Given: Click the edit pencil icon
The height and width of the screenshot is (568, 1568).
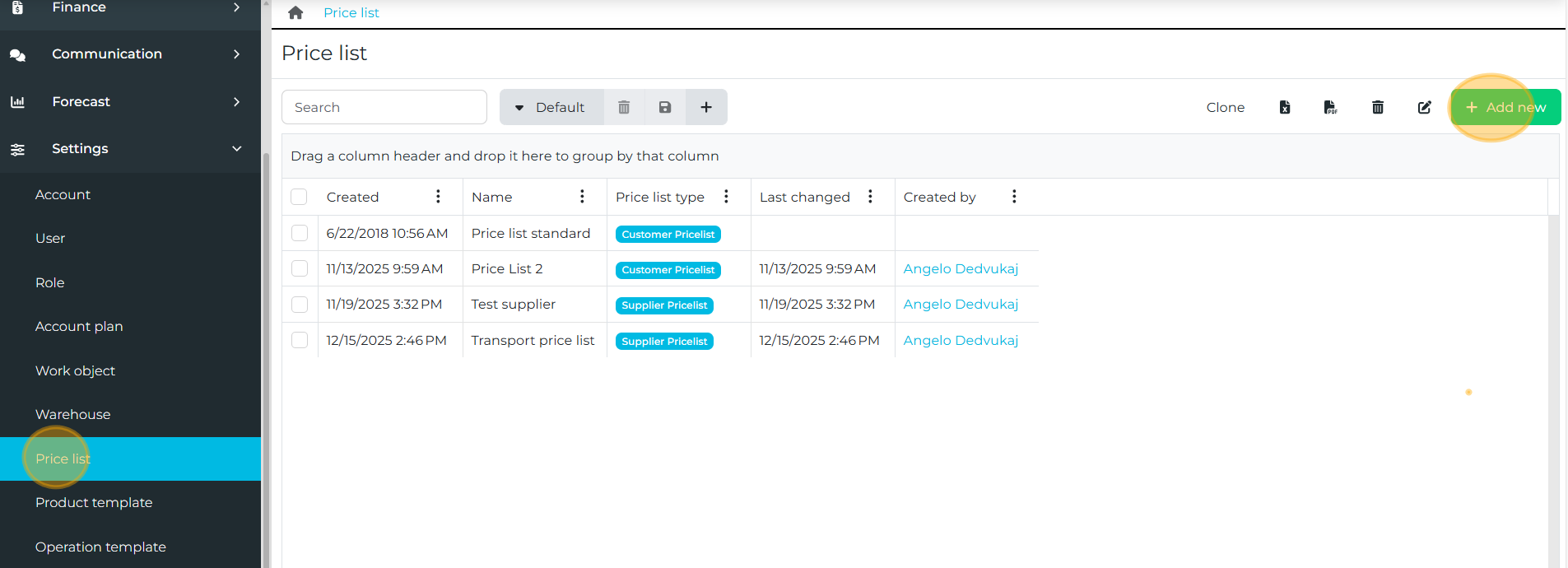Looking at the screenshot, I should click(1424, 107).
